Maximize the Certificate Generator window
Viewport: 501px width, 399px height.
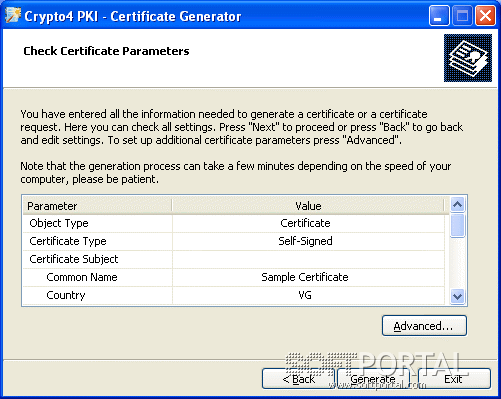pos(462,16)
